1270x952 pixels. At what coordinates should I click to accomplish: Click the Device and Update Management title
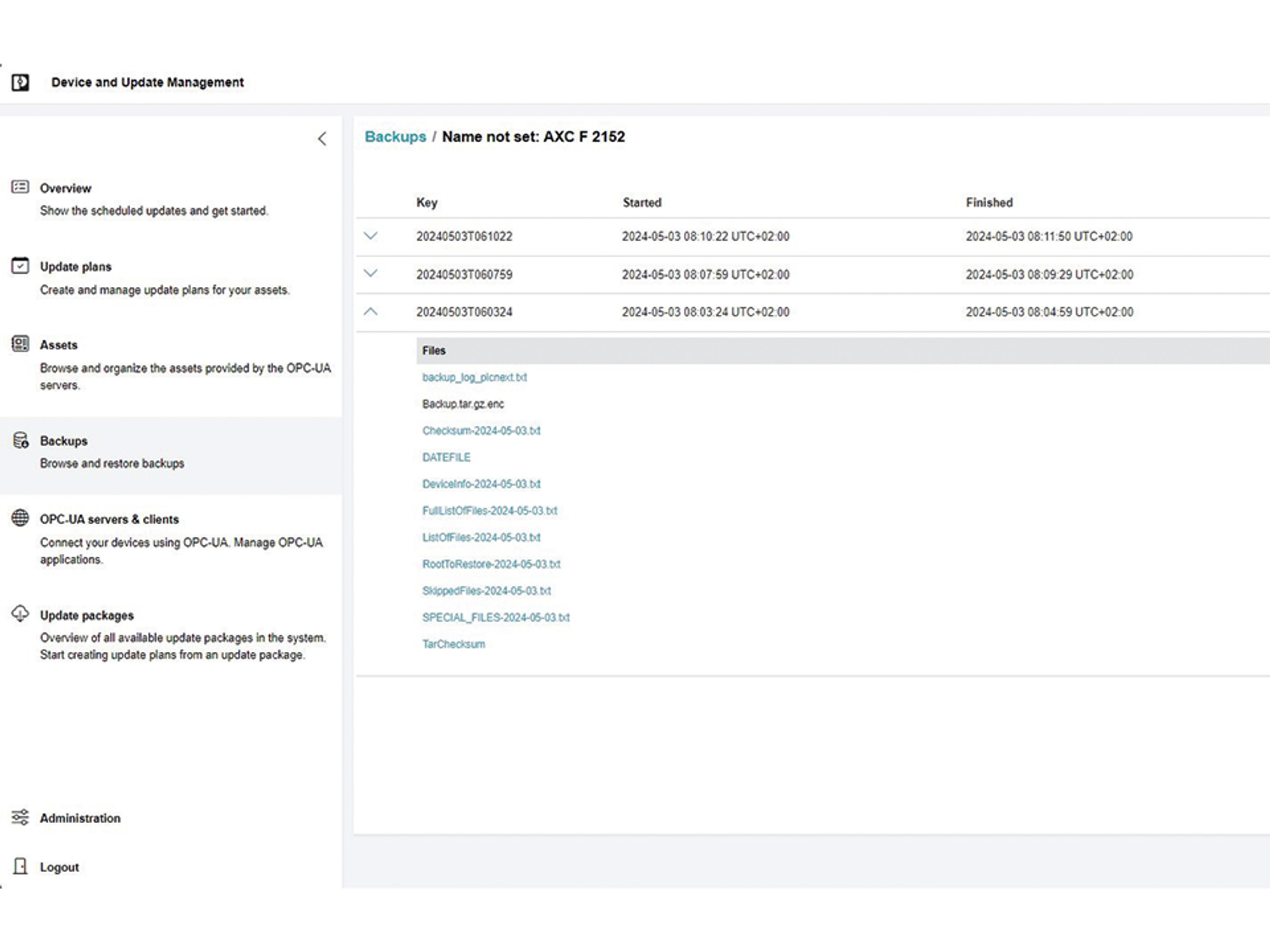(147, 83)
